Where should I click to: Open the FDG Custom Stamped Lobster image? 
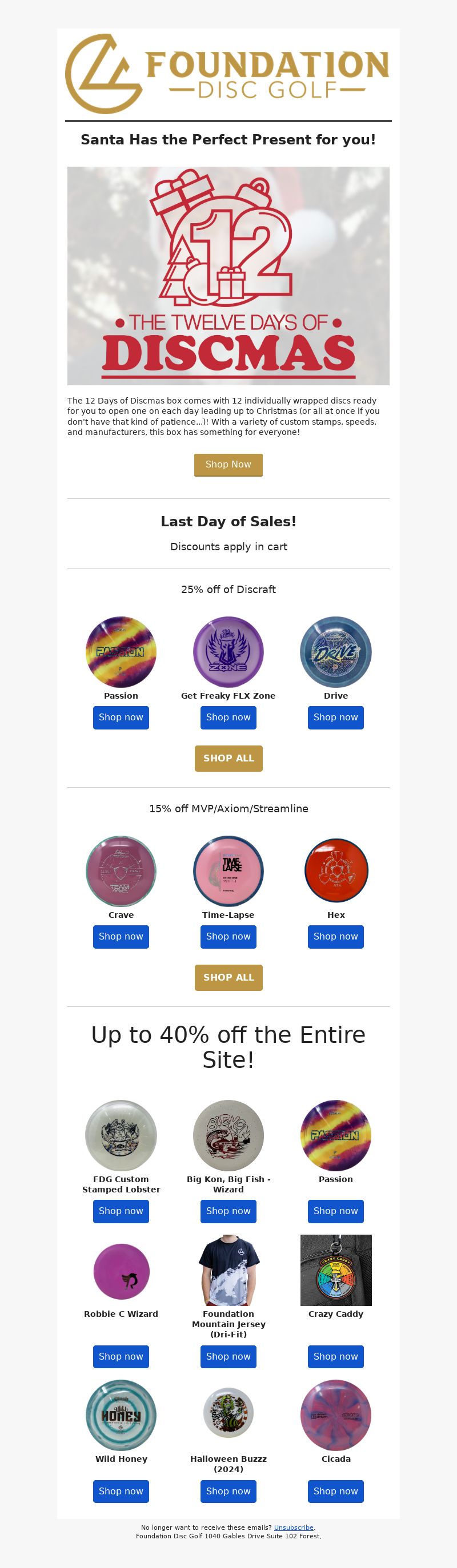[x=121, y=1135]
